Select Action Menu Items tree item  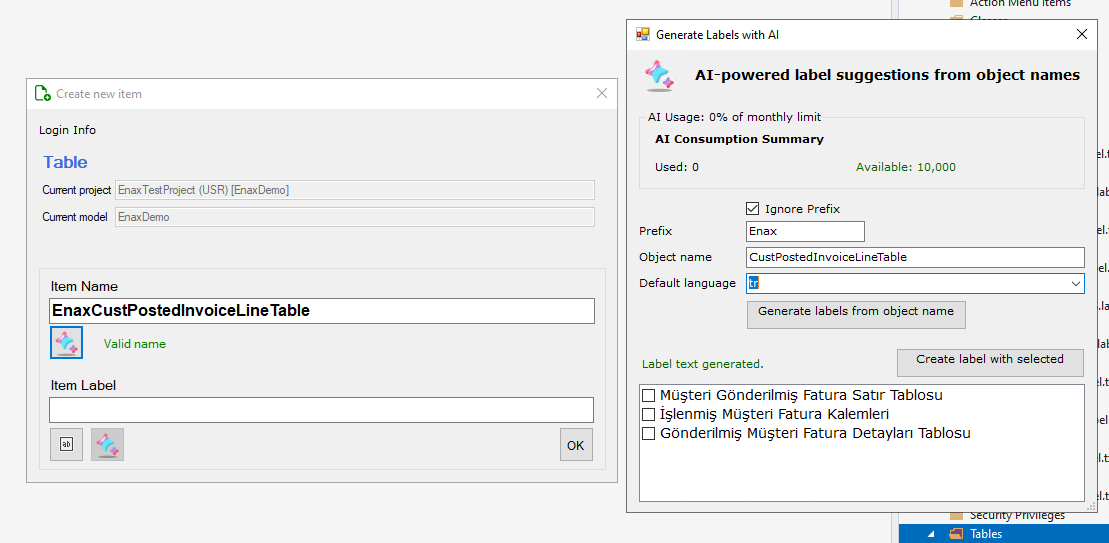point(1020,3)
